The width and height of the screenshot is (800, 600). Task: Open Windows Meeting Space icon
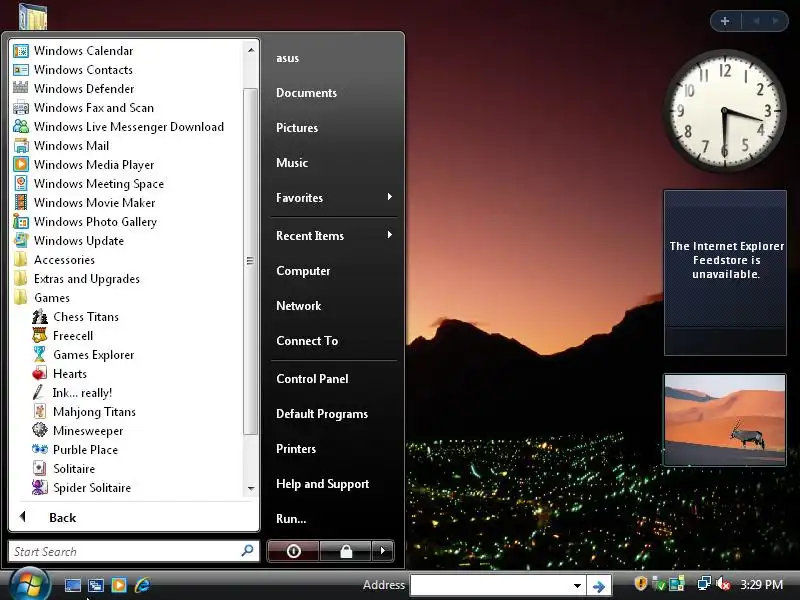coord(21,183)
